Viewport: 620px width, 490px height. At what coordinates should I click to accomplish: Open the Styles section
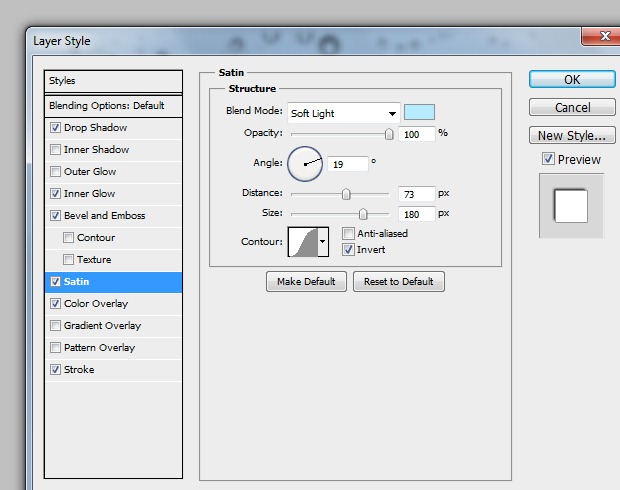pyautogui.click(x=113, y=81)
